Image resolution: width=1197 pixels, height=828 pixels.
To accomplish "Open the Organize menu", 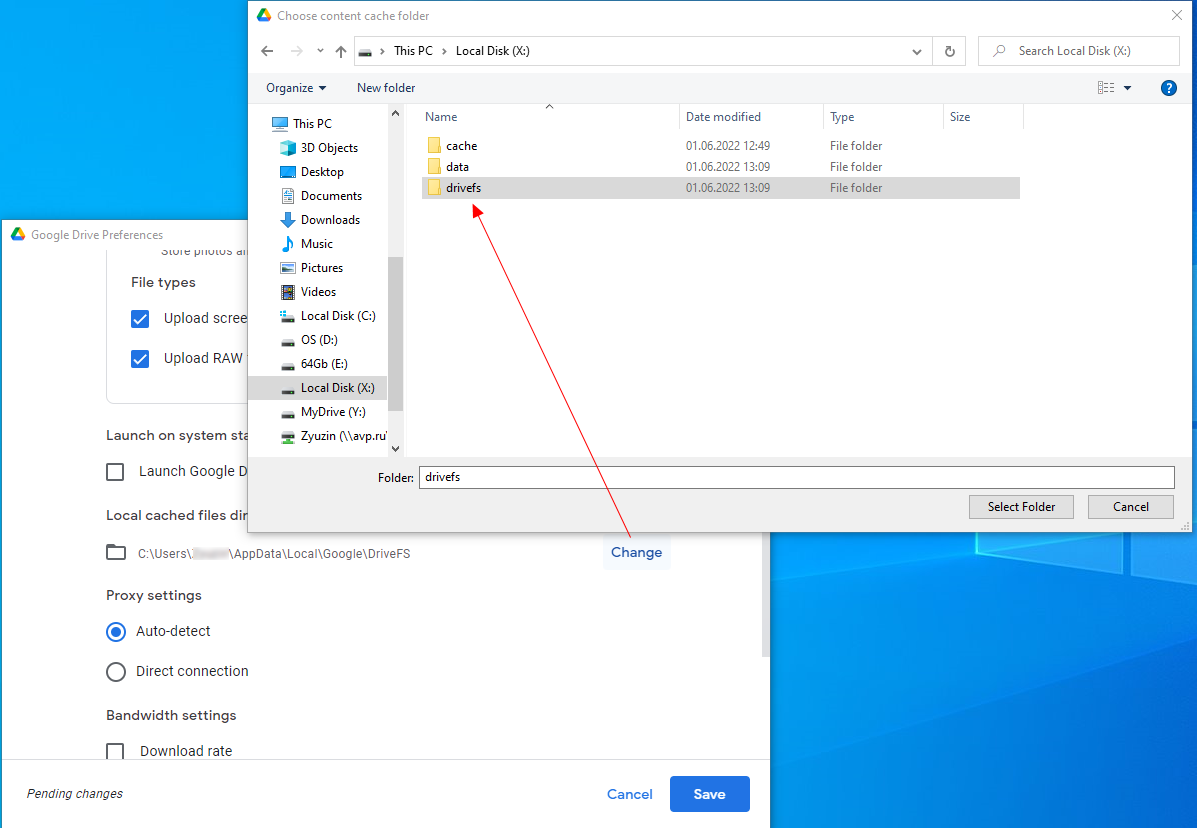I will tap(296, 88).
